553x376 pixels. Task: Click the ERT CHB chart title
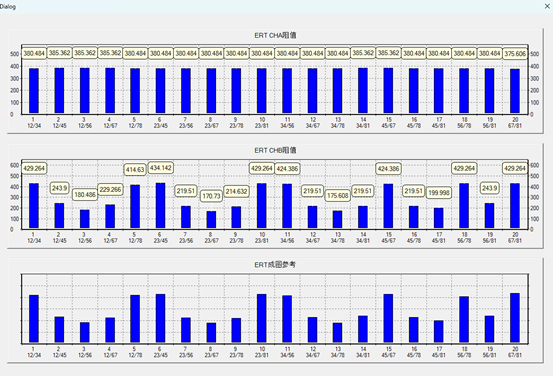[275, 150]
